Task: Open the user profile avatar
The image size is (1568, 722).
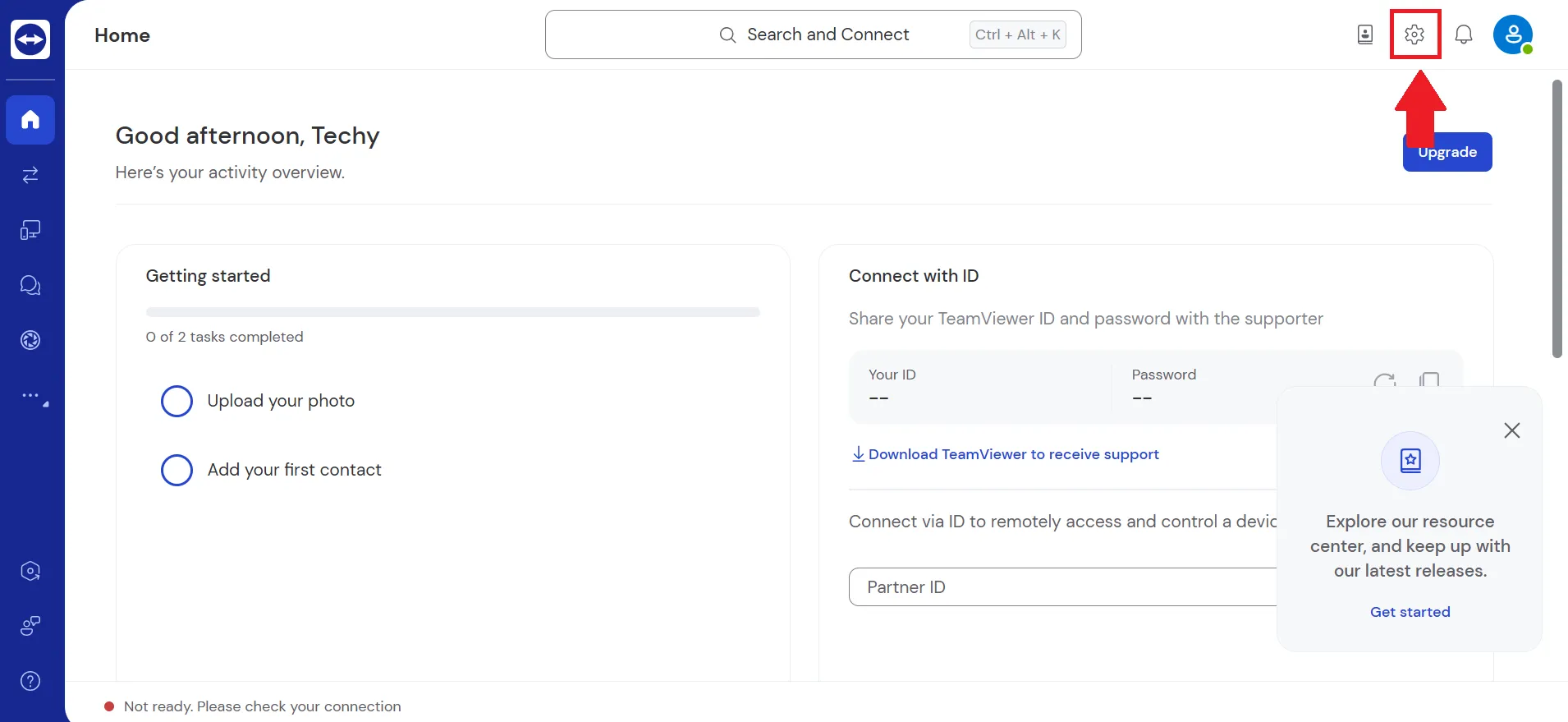Action: (x=1512, y=35)
